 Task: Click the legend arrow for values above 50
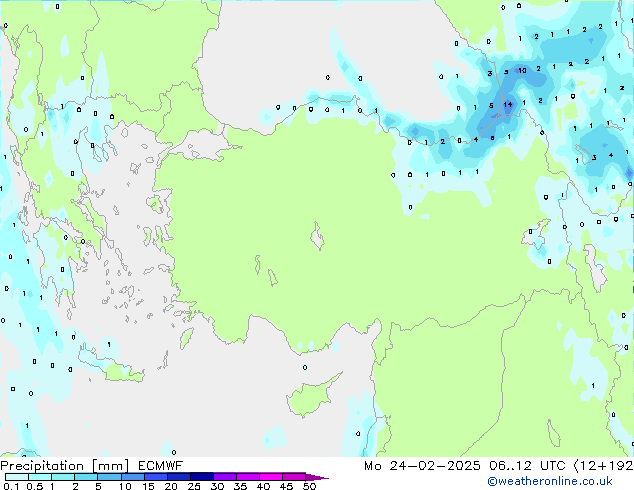(x=317, y=477)
